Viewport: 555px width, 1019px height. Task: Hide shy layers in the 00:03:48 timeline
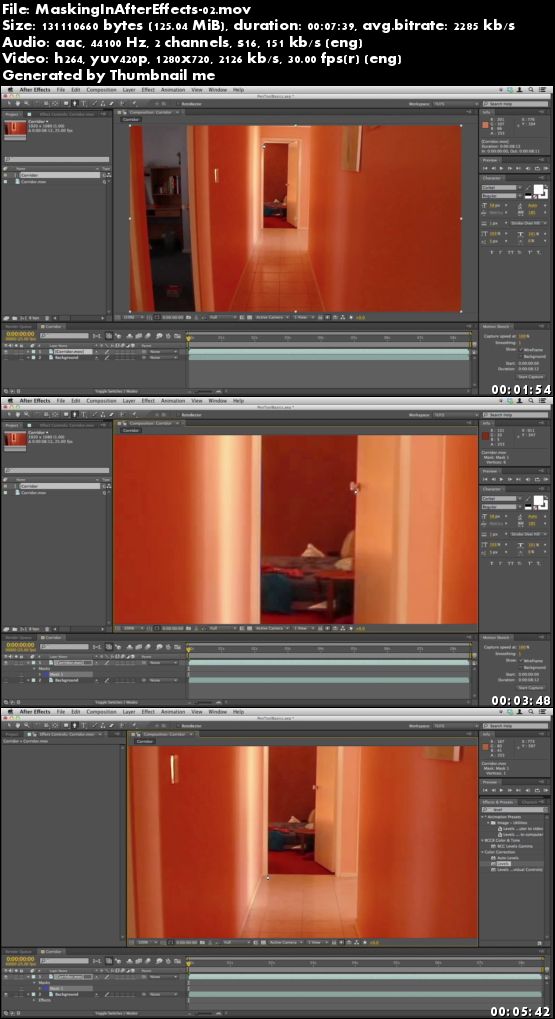click(x=129, y=647)
